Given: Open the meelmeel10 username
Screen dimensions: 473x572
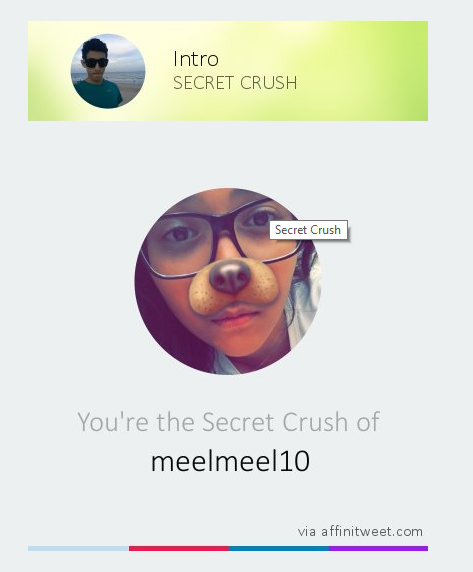Looking at the screenshot, I should (230, 461).
